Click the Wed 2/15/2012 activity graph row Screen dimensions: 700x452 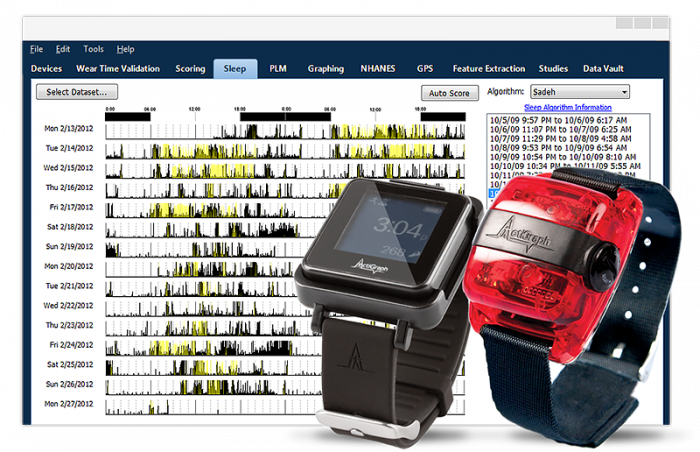(285, 171)
